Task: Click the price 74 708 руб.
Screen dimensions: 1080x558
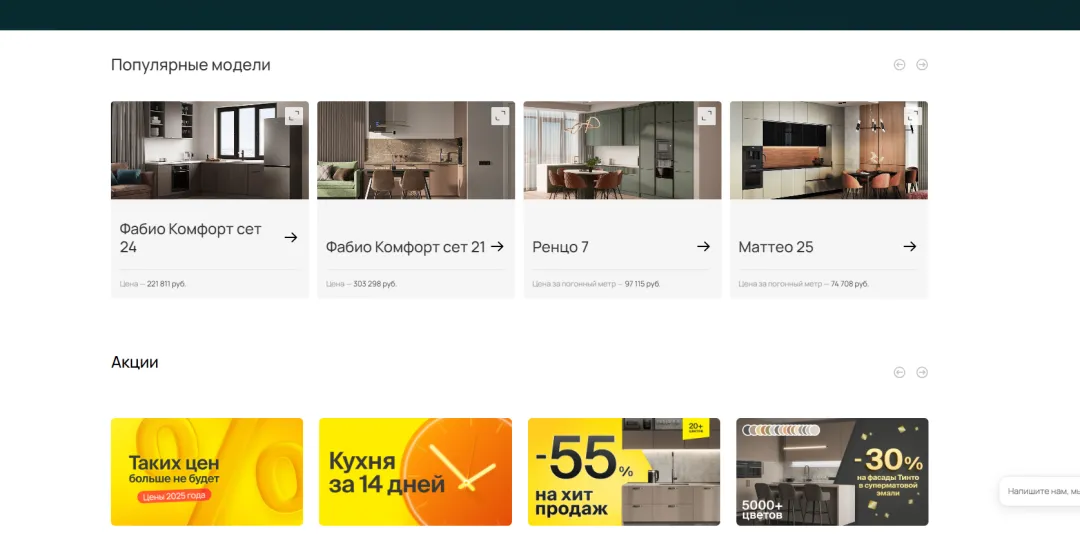Action: click(x=850, y=284)
